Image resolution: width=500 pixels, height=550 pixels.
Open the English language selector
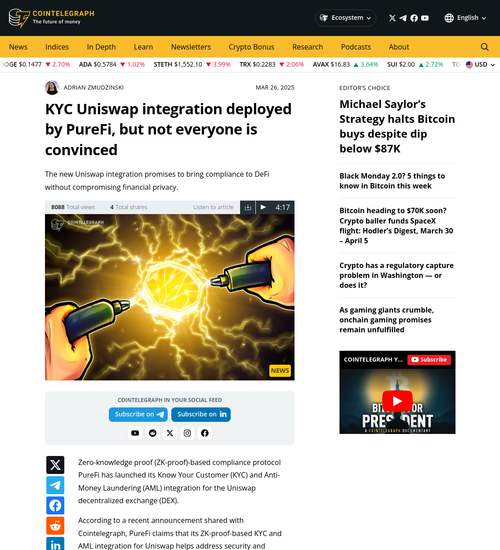[465, 18]
